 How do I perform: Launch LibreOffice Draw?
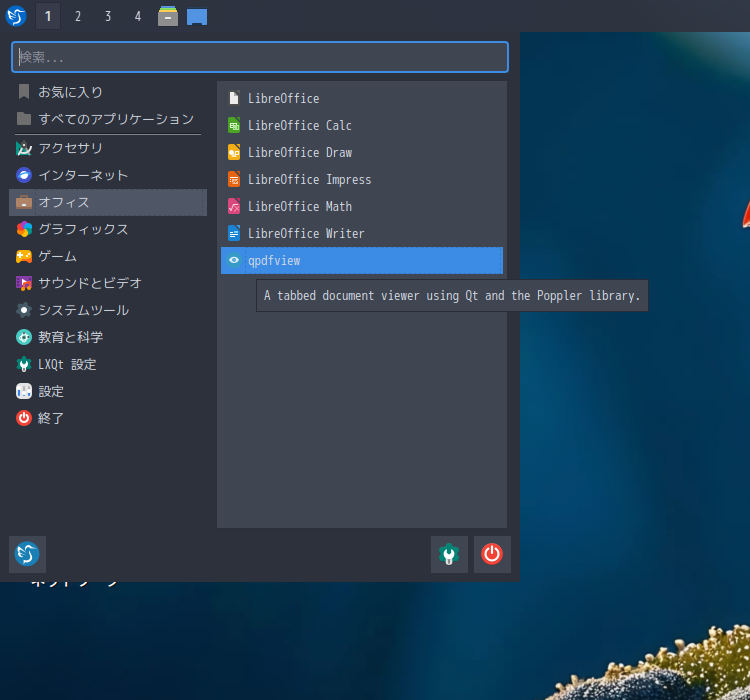[362, 152]
